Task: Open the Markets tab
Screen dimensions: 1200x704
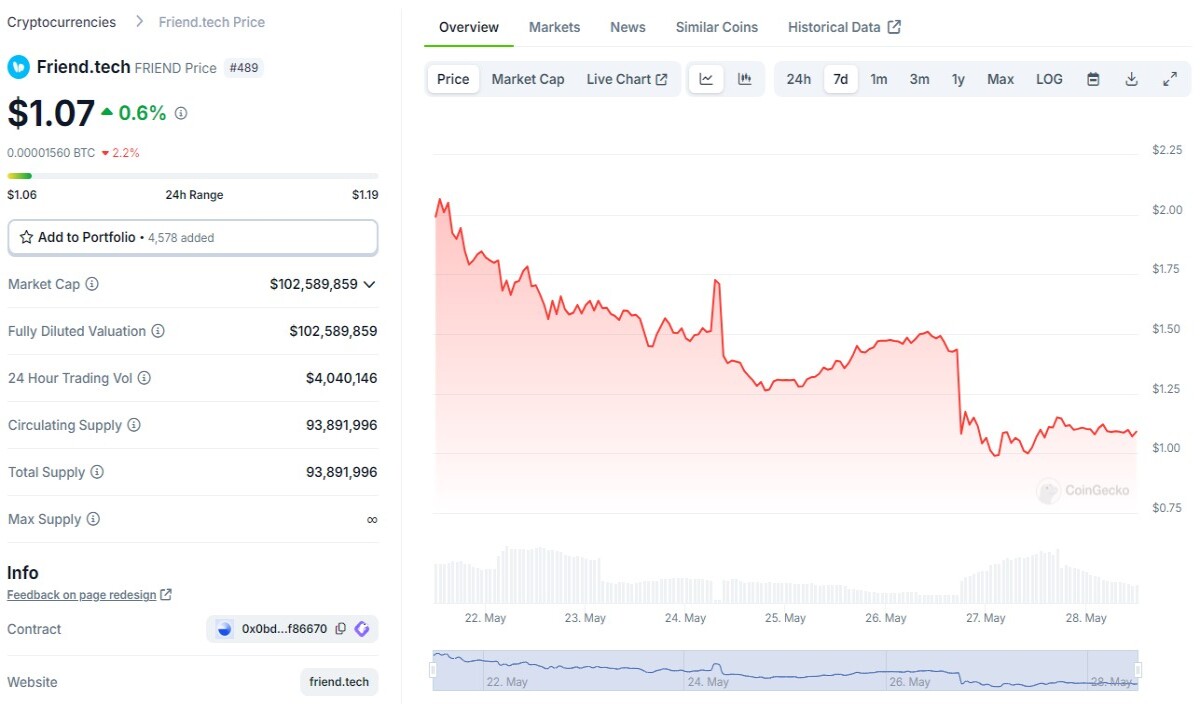Action: click(554, 27)
